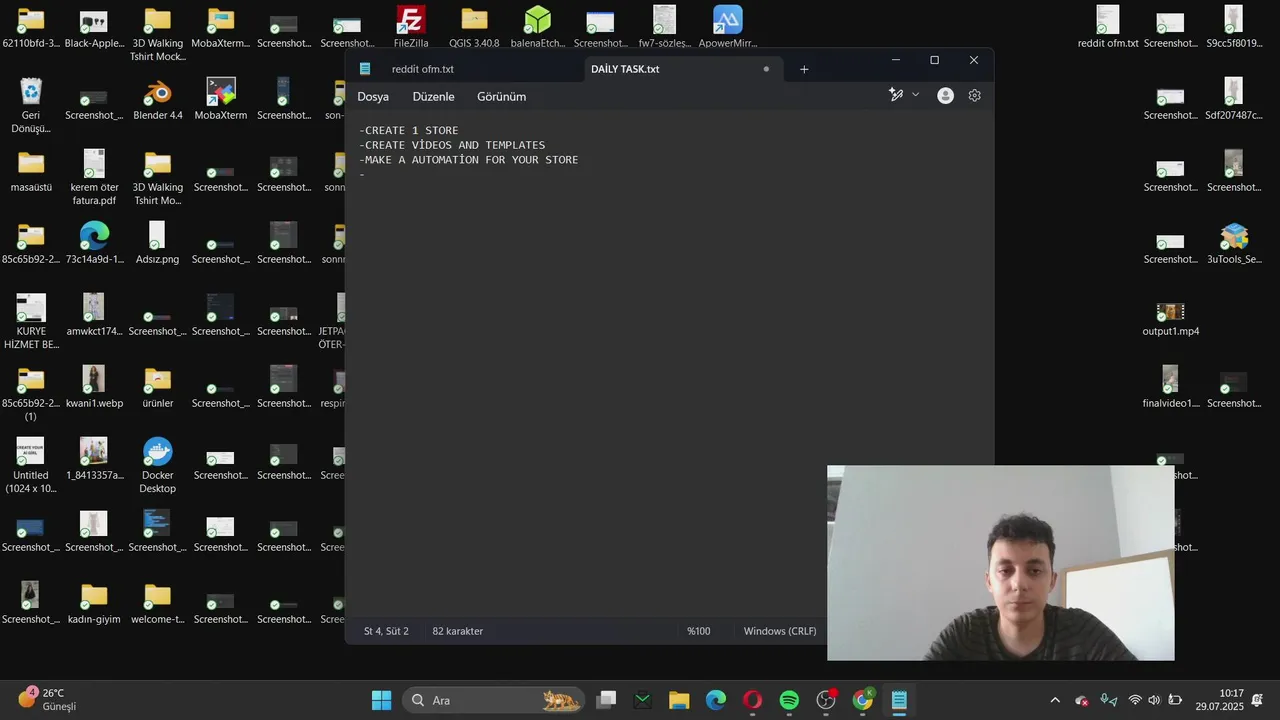Open Task View from the taskbar
Image resolution: width=1280 pixels, height=720 pixels.
point(606,700)
